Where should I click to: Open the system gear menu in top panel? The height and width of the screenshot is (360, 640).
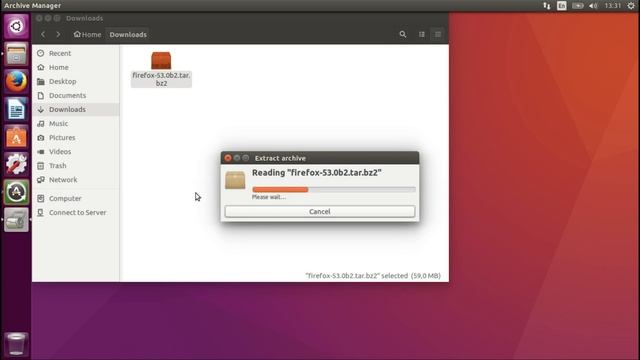pyautogui.click(x=631, y=5)
